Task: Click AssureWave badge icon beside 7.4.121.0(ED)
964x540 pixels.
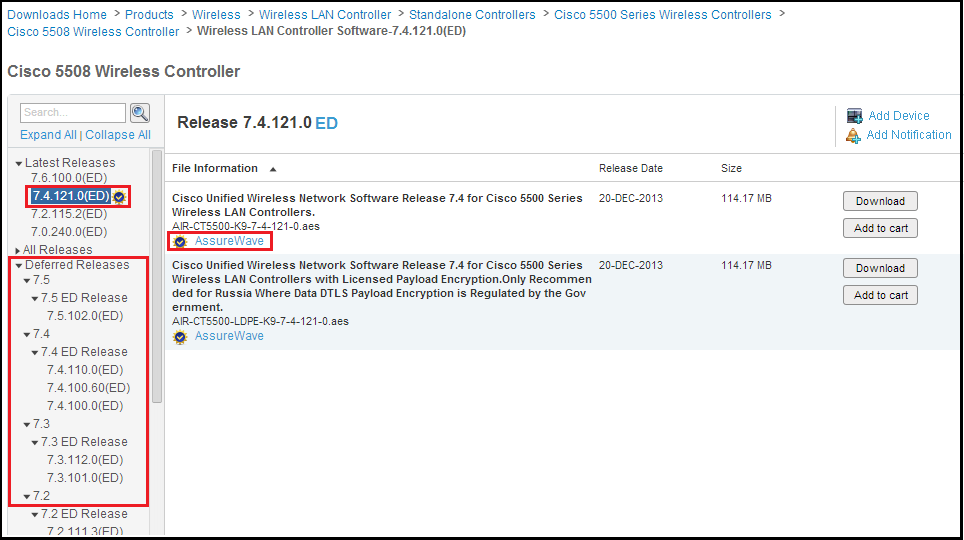Action: (119, 197)
